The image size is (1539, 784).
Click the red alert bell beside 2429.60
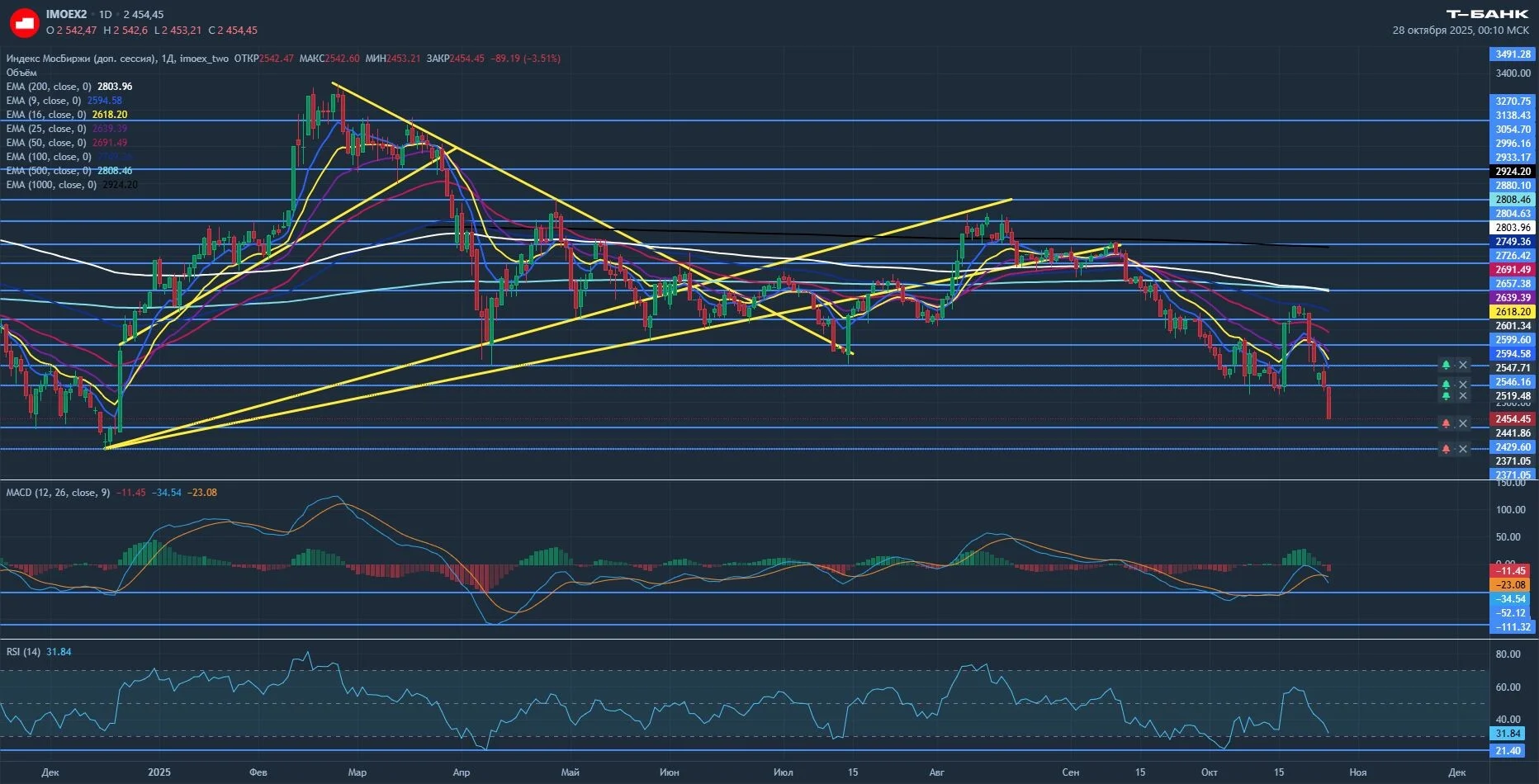point(1446,449)
